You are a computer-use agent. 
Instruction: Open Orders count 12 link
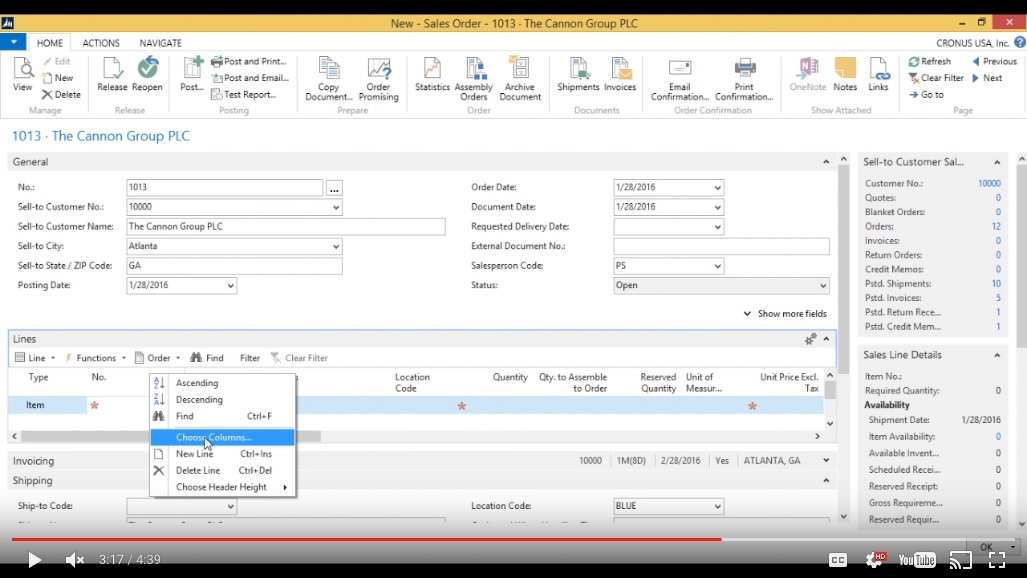(x=996, y=226)
